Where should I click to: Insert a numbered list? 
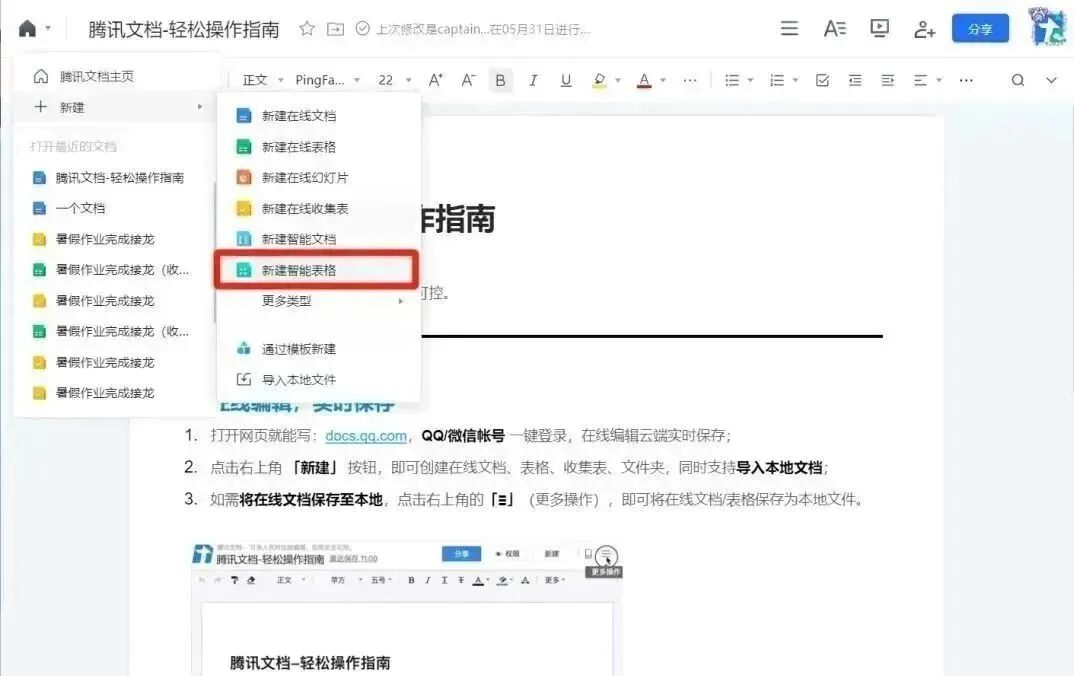coord(777,80)
